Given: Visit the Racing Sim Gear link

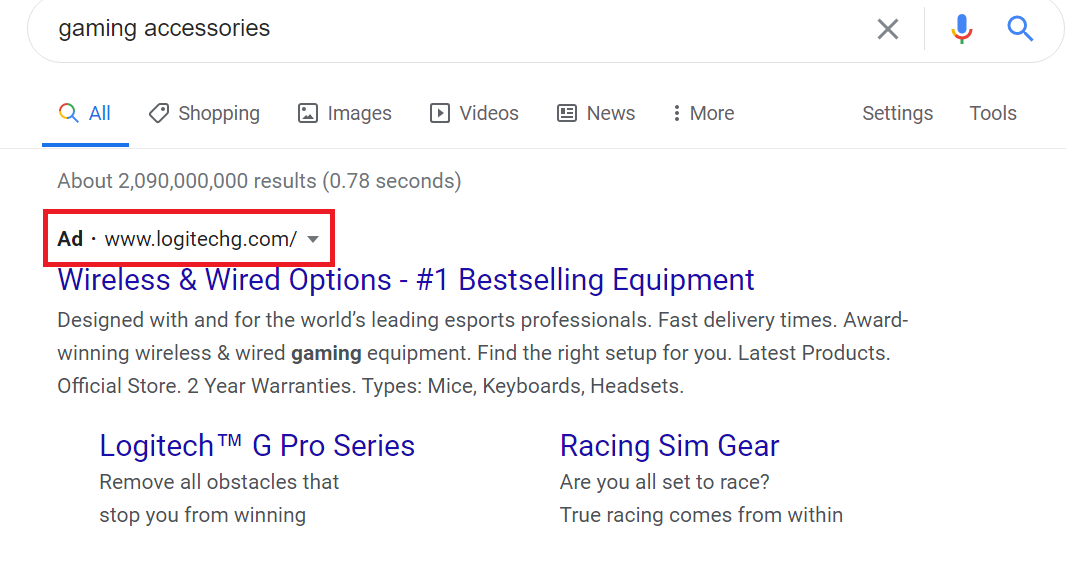Looking at the screenshot, I should click(669, 445).
